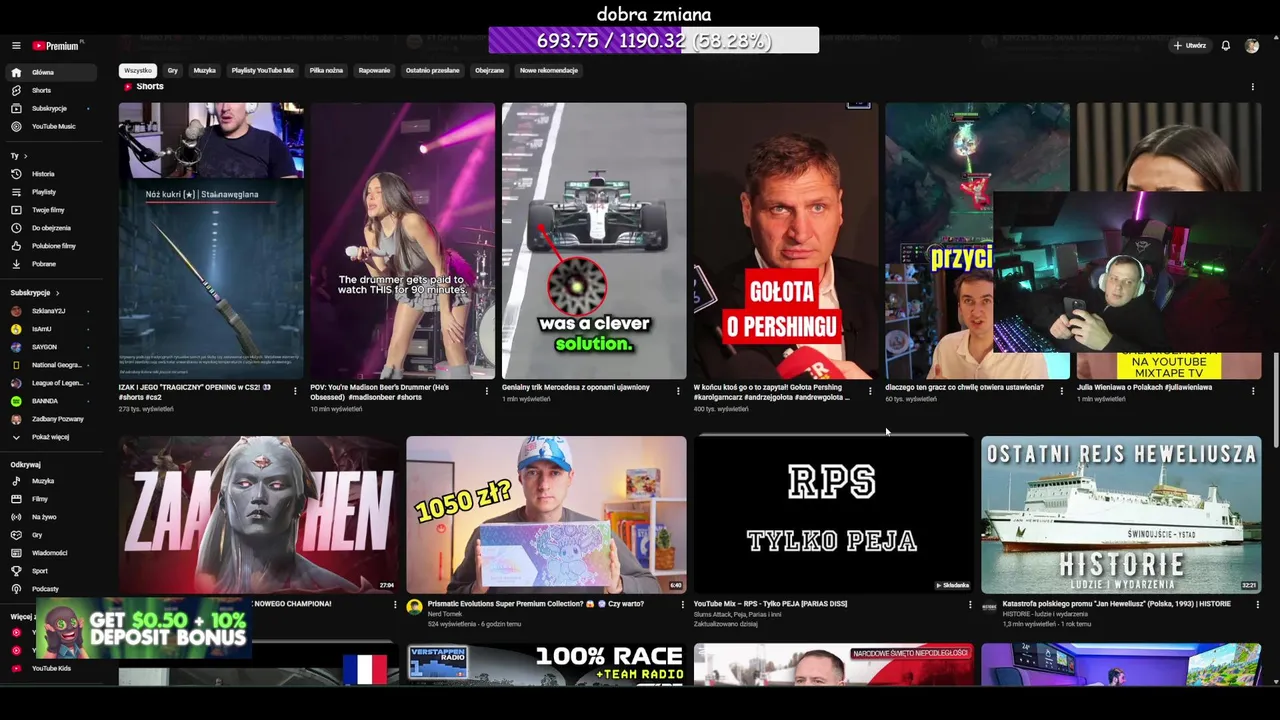Open National Geographic channel subscription
The image size is (1280, 720).
coord(52,365)
